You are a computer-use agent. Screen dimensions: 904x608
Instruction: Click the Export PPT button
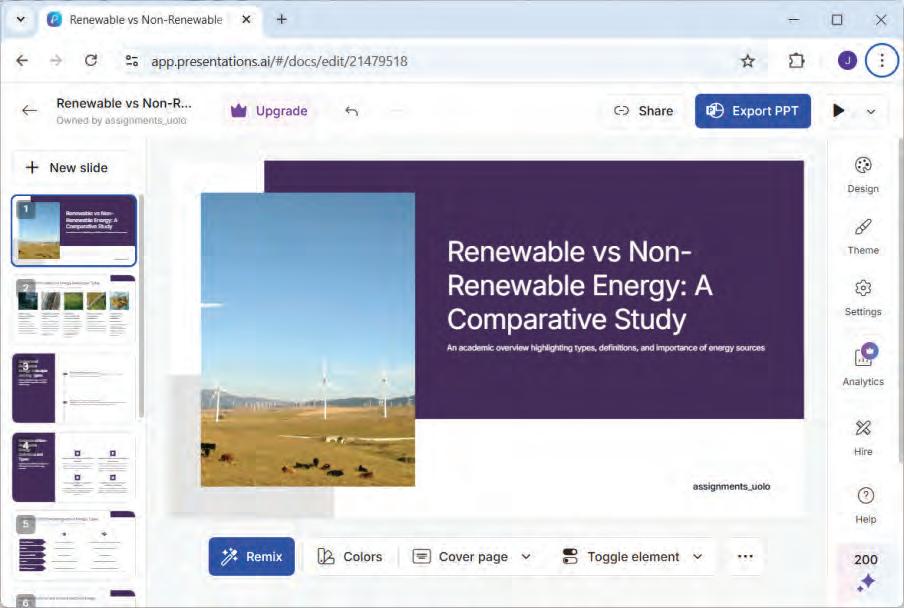[752, 111]
